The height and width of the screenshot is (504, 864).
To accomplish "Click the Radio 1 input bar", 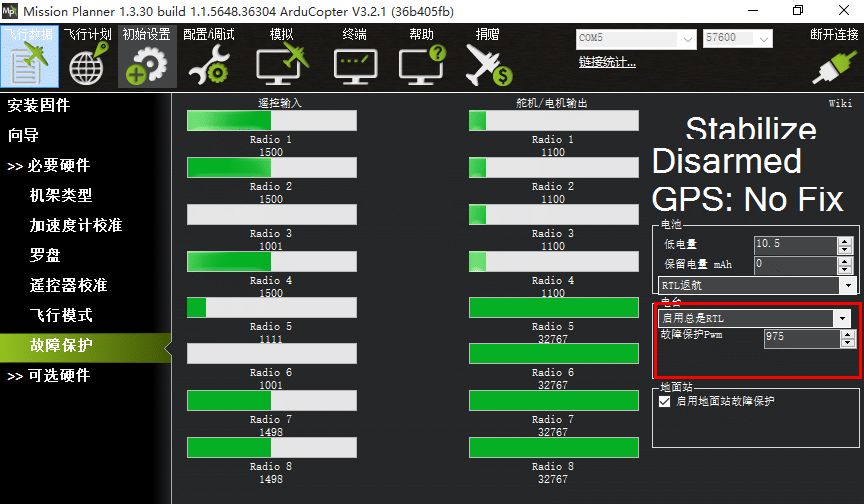I will (272, 121).
